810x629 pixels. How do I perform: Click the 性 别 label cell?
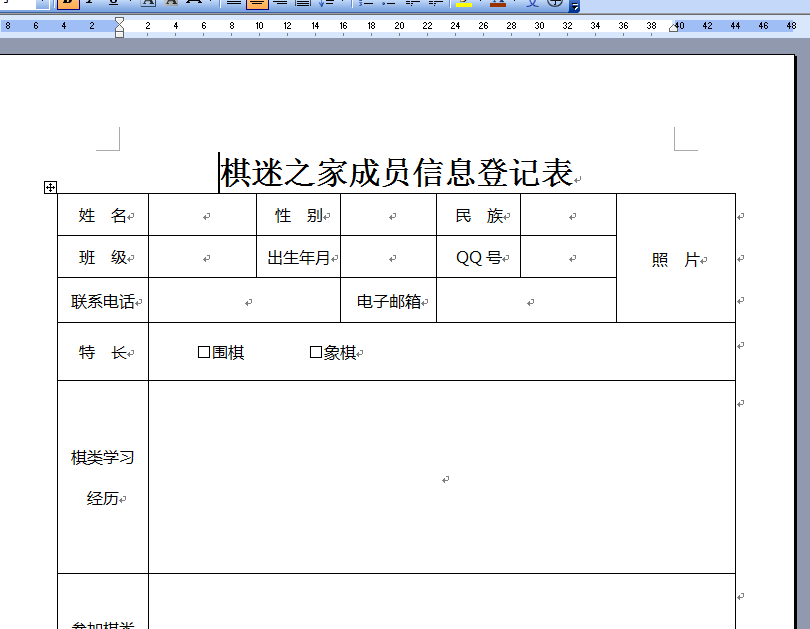coord(299,215)
